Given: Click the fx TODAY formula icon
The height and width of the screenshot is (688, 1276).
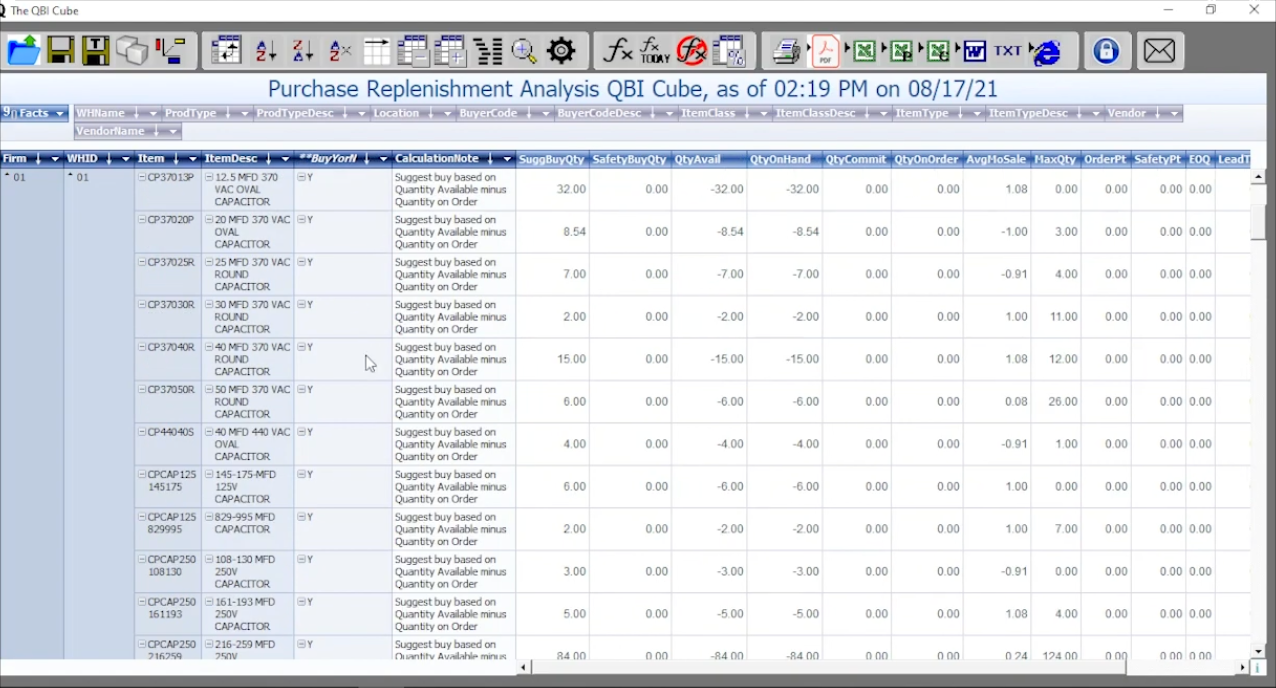Looking at the screenshot, I should [654, 51].
